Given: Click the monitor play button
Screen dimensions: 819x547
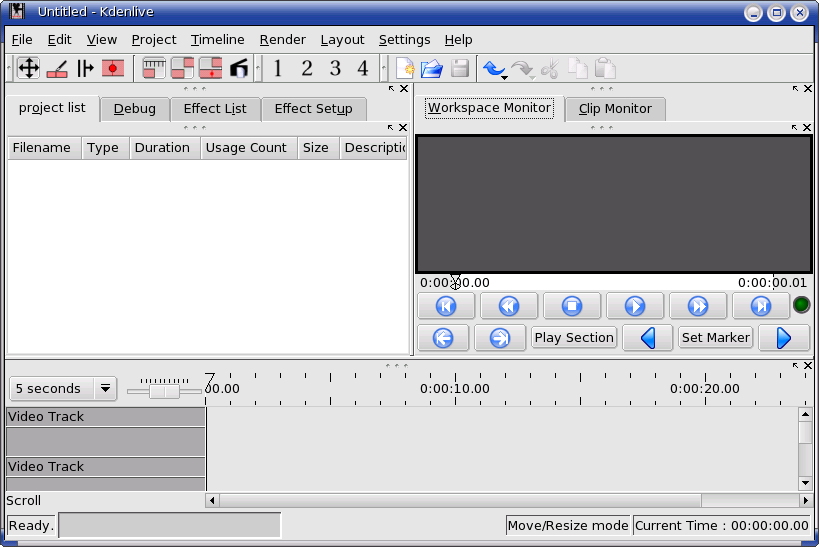Looking at the screenshot, I should point(635,306).
